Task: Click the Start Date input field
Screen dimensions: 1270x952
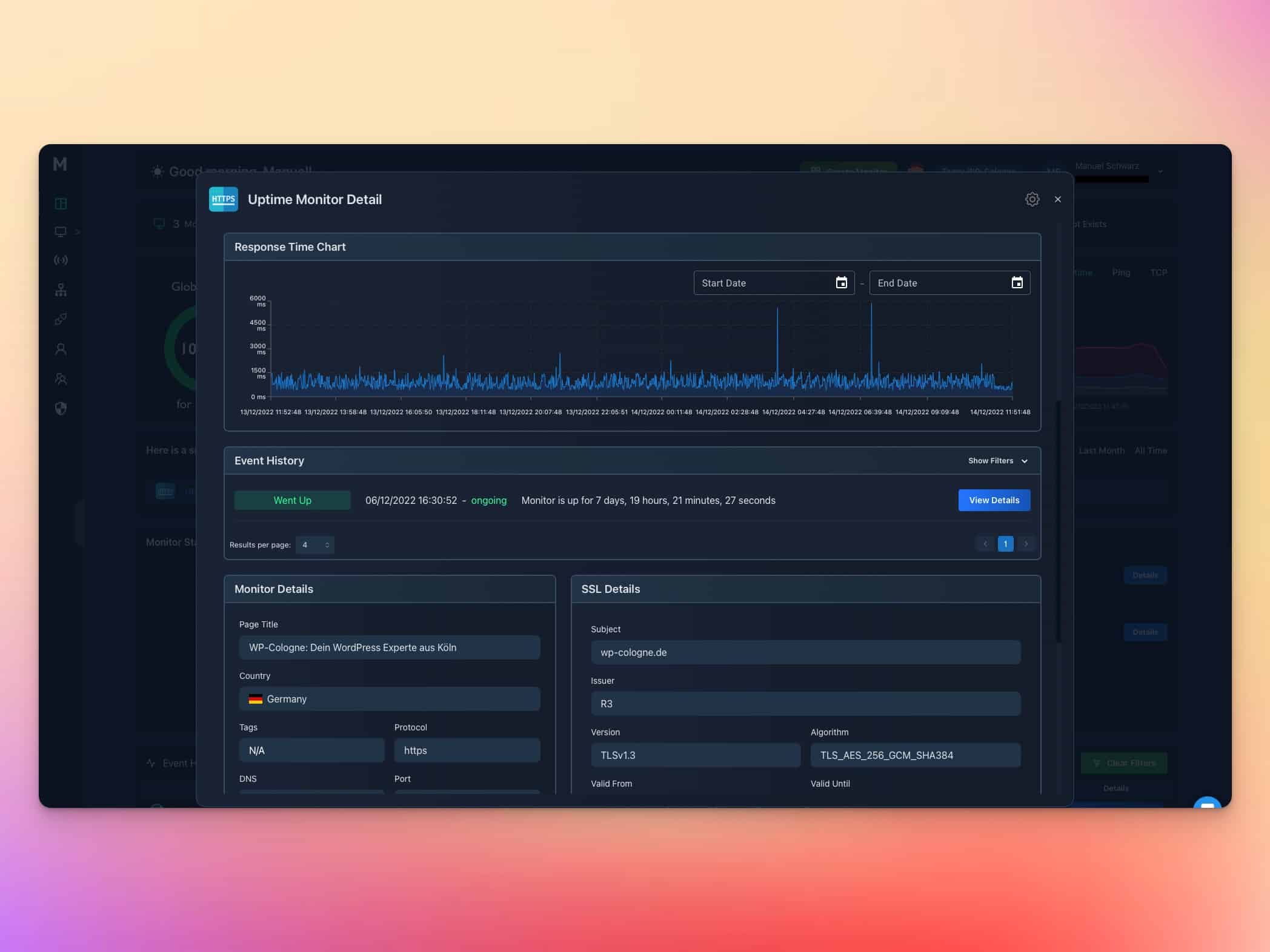Action: (x=763, y=283)
